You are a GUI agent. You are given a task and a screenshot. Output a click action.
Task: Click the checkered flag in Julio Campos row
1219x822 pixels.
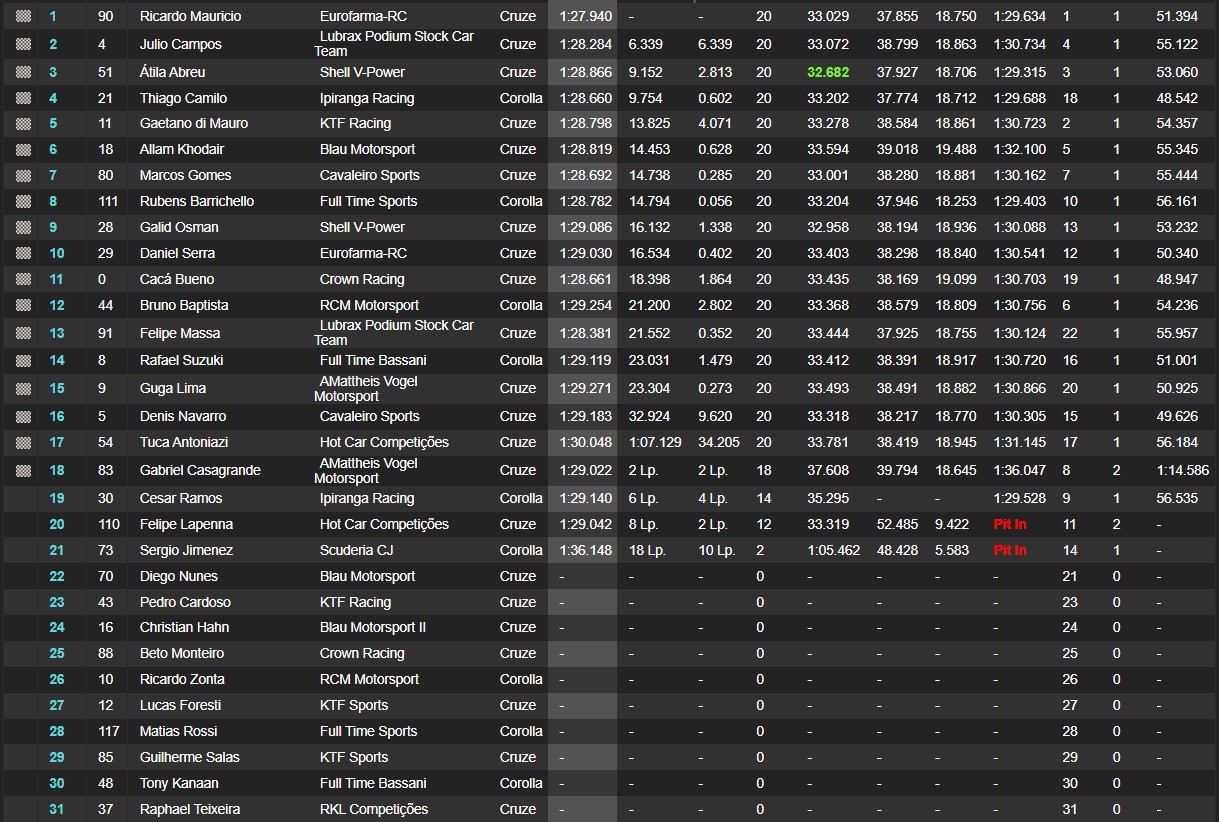(x=24, y=44)
